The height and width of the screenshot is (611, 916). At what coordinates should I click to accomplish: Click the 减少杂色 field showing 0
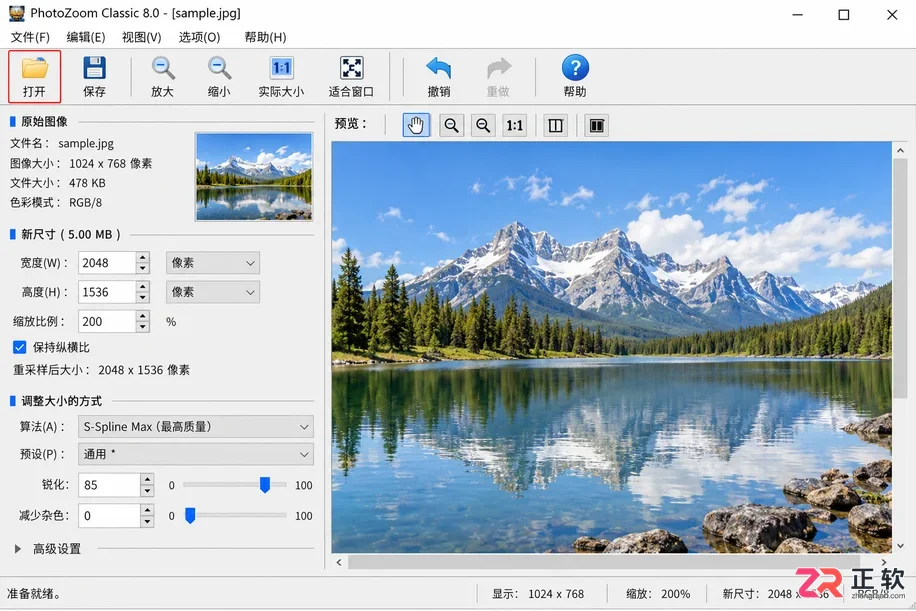coord(110,515)
